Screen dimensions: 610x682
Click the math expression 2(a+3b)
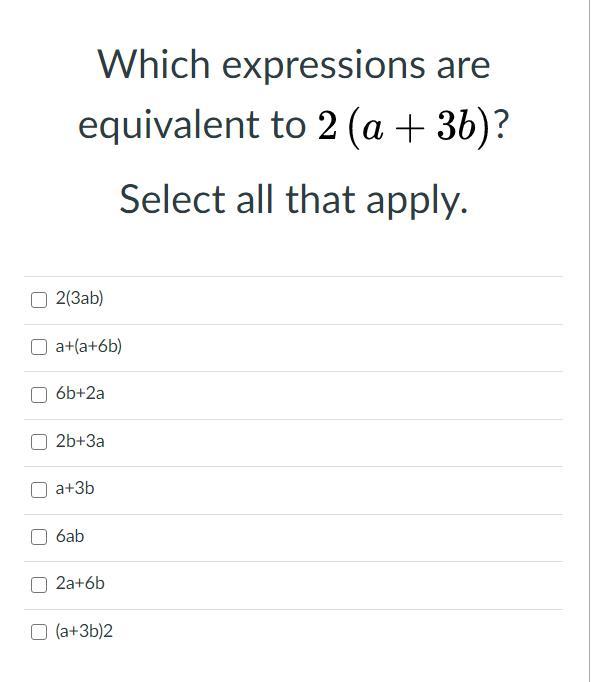[405, 127]
